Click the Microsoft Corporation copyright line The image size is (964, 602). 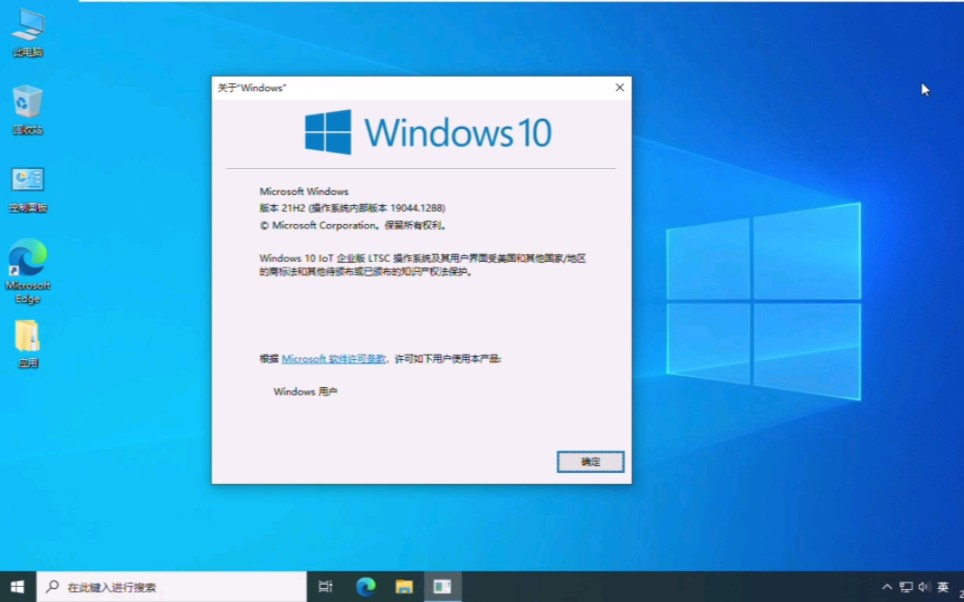[x=354, y=226]
